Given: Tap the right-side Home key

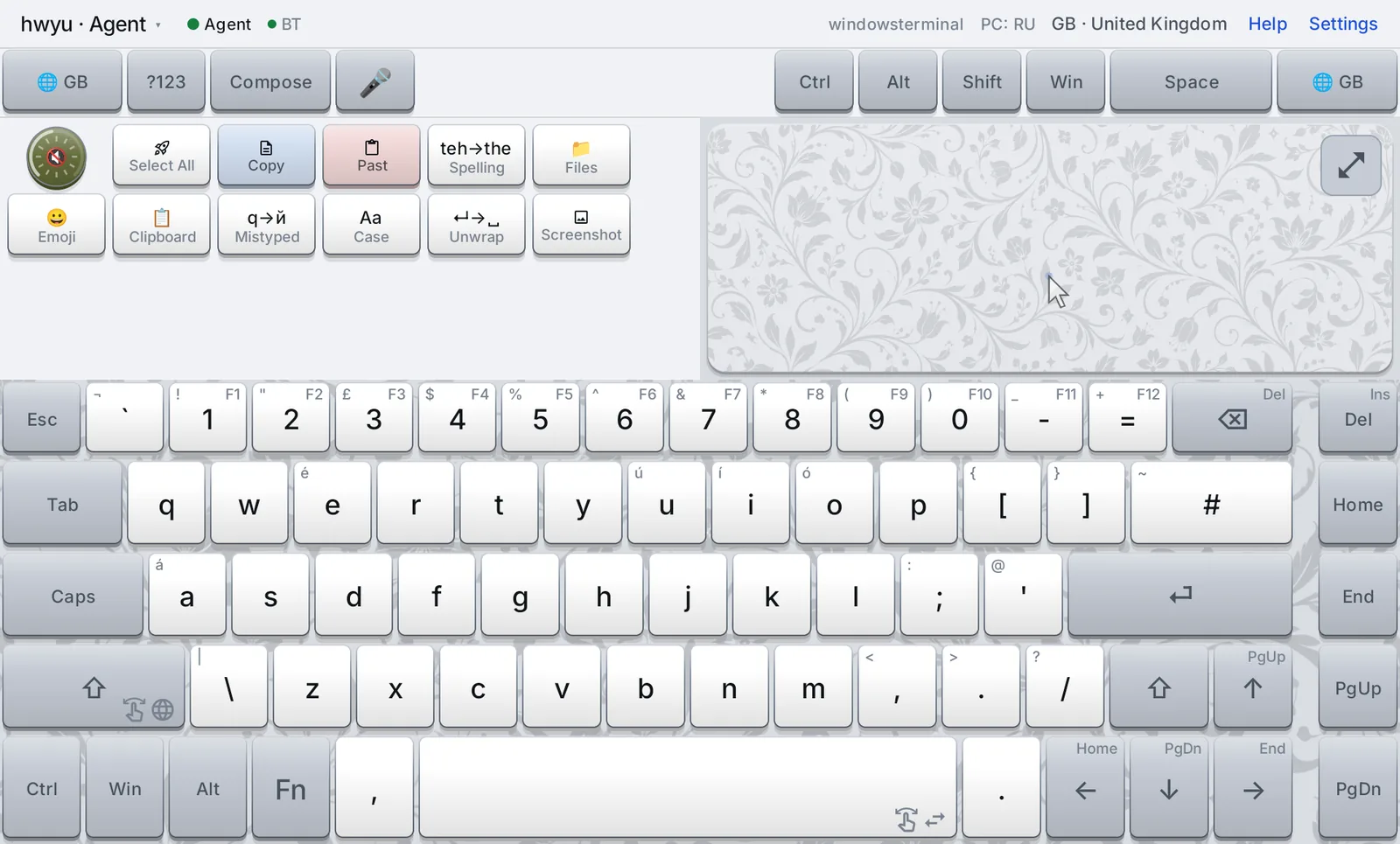Looking at the screenshot, I should 1357,504.
